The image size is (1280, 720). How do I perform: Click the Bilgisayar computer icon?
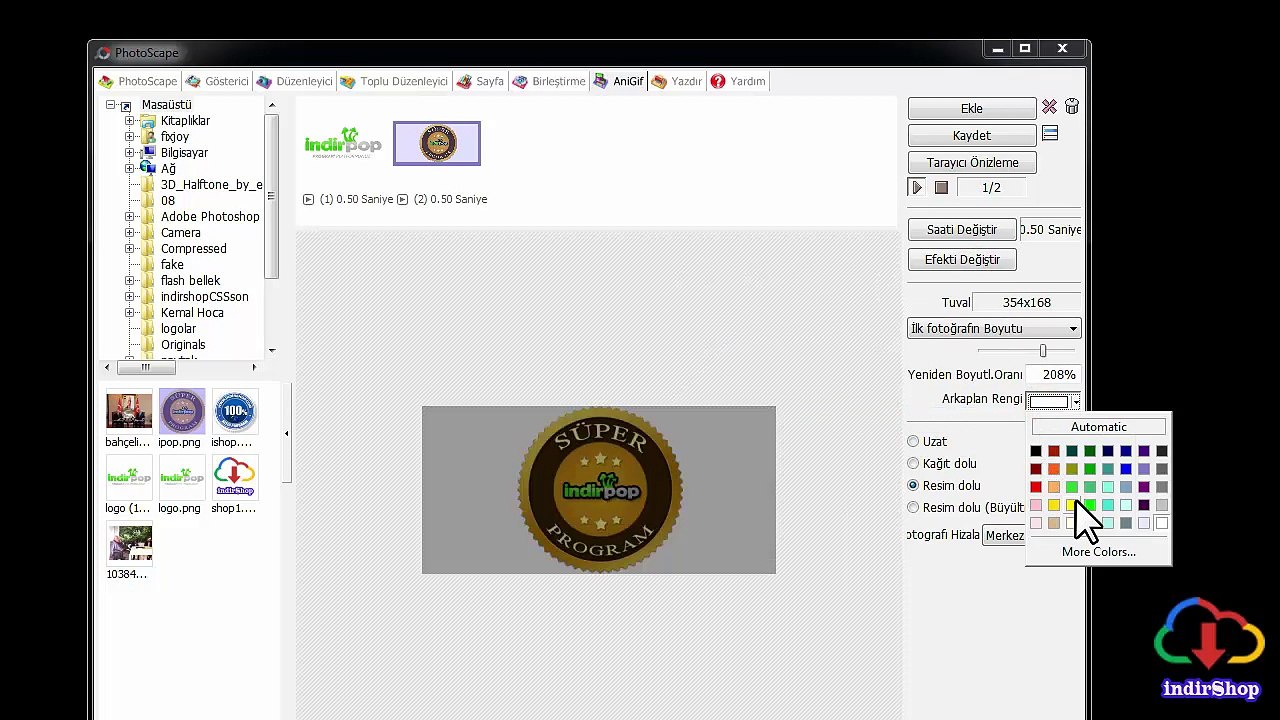click(x=148, y=153)
